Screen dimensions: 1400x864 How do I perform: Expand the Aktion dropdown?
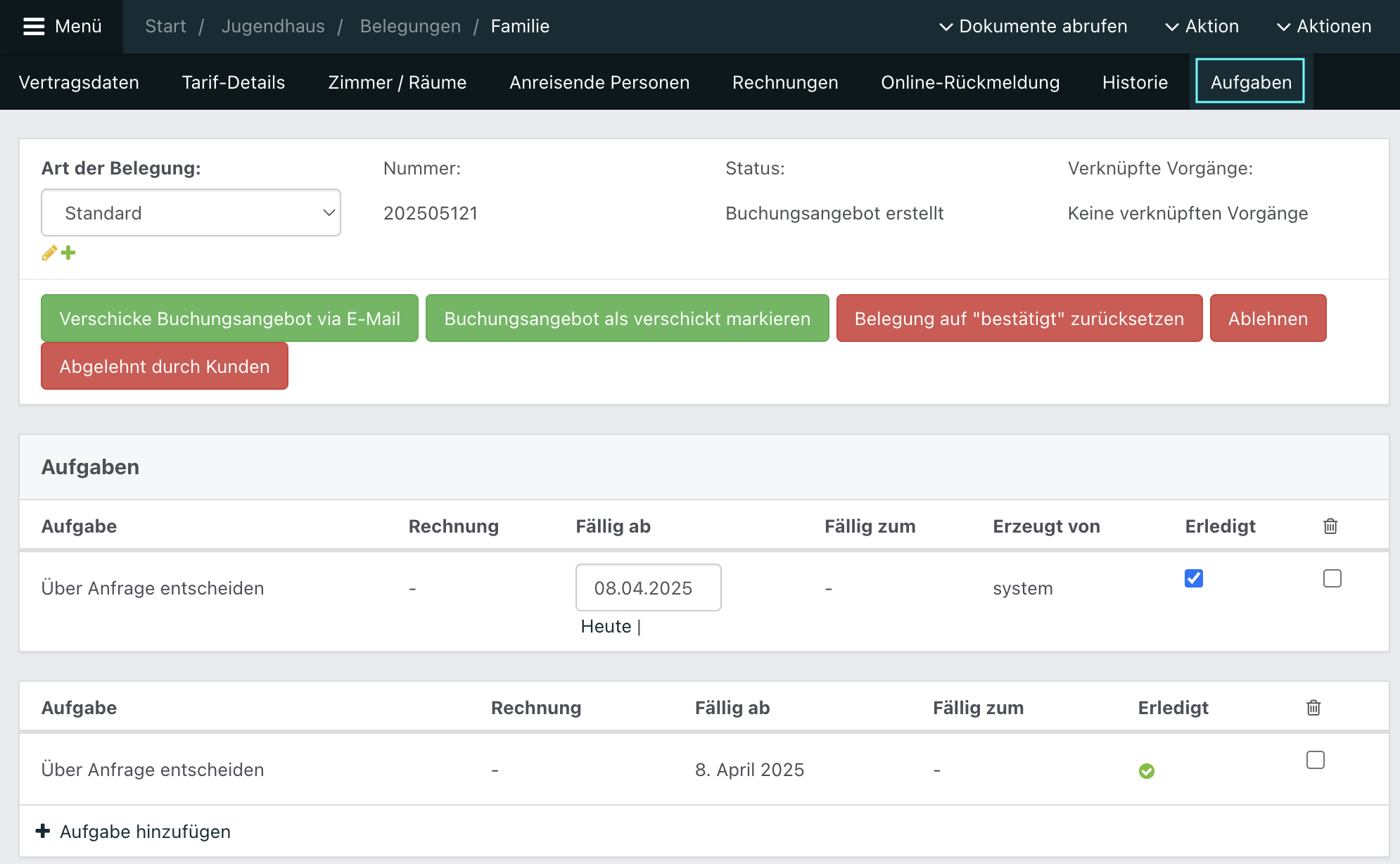(1202, 26)
